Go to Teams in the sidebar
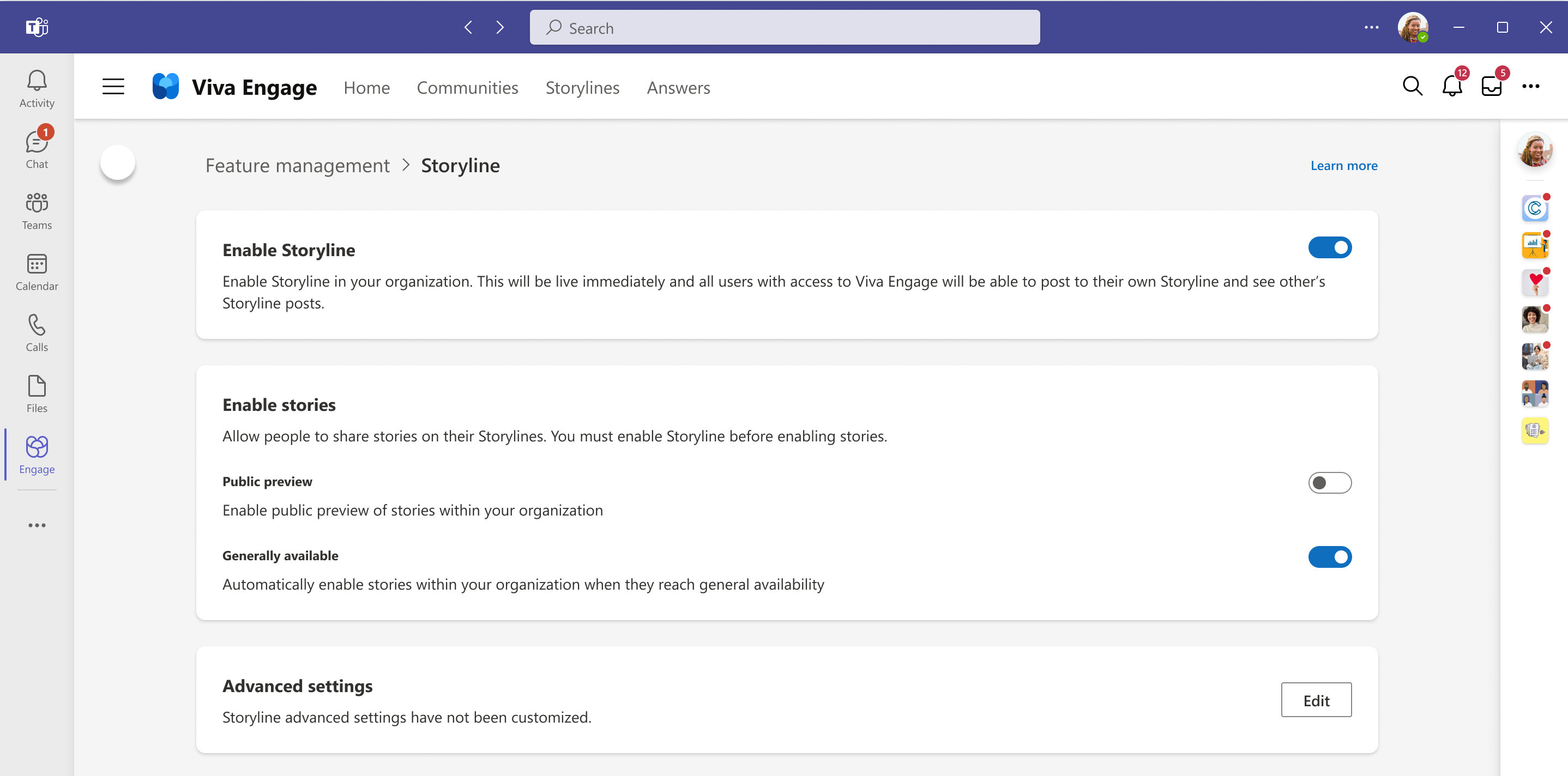This screenshot has width=1568, height=776. pyautogui.click(x=37, y=211)
